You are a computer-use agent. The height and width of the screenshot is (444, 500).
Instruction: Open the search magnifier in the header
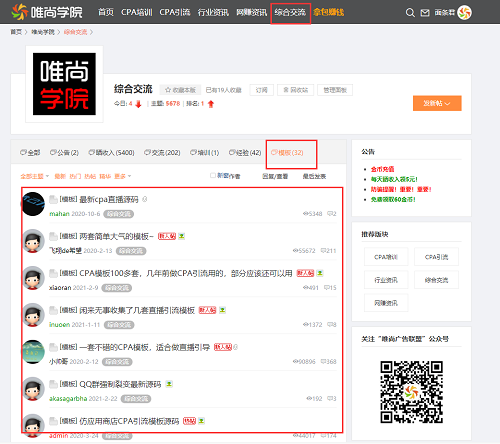click(410, 13)
